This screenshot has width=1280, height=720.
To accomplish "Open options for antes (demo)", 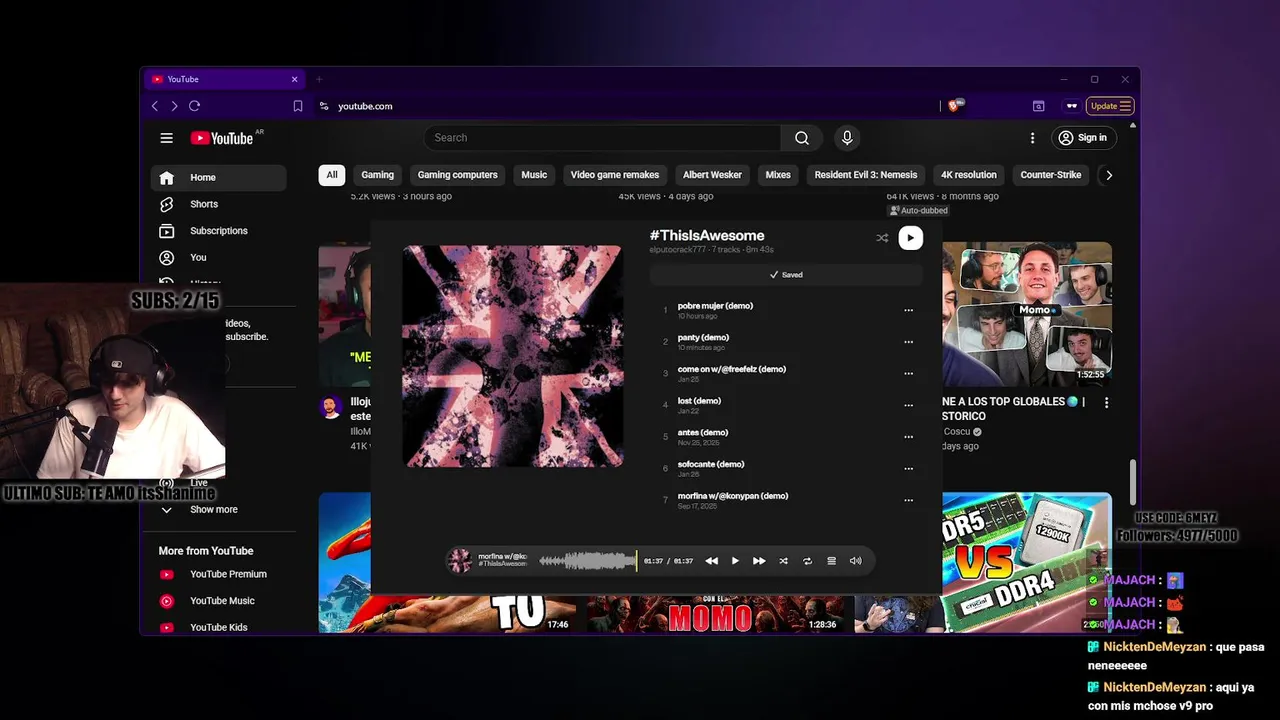I will coord(908,437).
